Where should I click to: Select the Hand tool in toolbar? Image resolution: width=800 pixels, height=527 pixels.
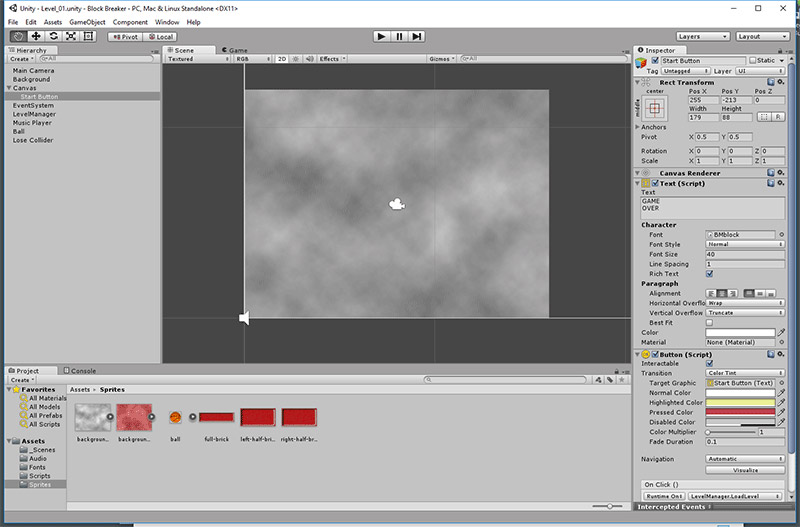click(18, 36)
